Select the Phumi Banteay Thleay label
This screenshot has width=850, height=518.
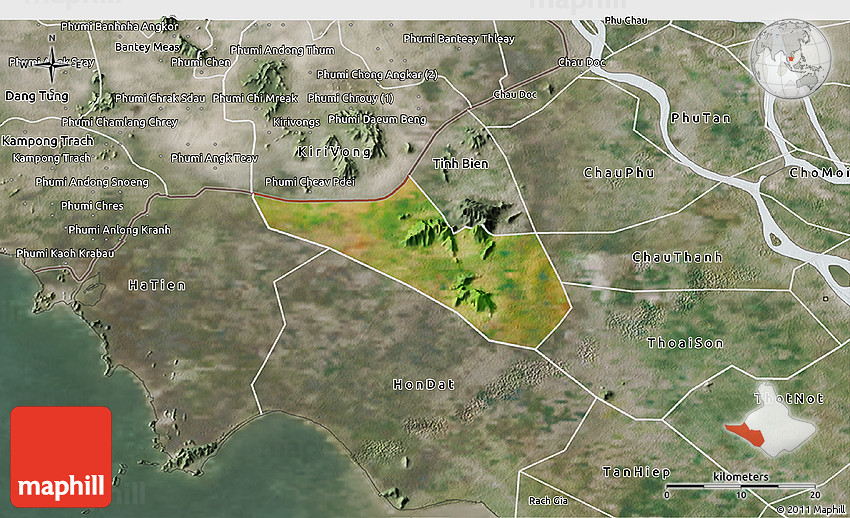(x=458, y=39)
